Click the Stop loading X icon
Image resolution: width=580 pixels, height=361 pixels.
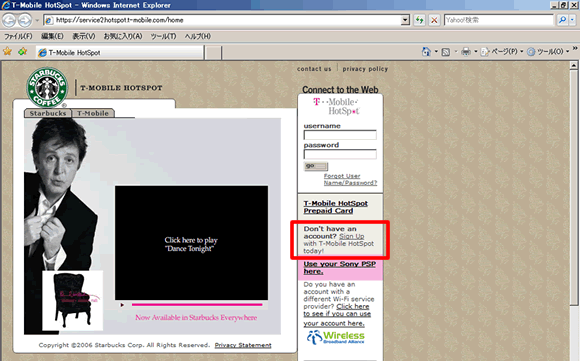point(434,20)
